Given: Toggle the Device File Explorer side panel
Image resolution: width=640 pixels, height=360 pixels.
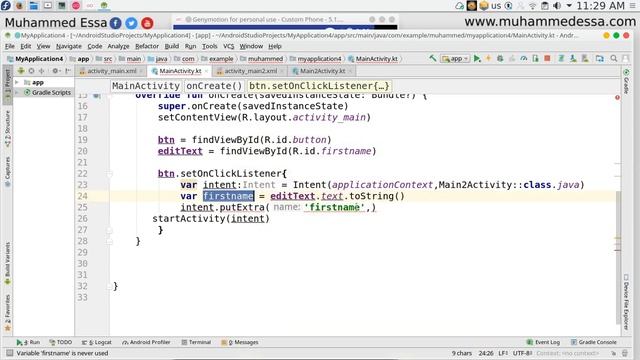Looking at the screenshot, I should point(626,302).
